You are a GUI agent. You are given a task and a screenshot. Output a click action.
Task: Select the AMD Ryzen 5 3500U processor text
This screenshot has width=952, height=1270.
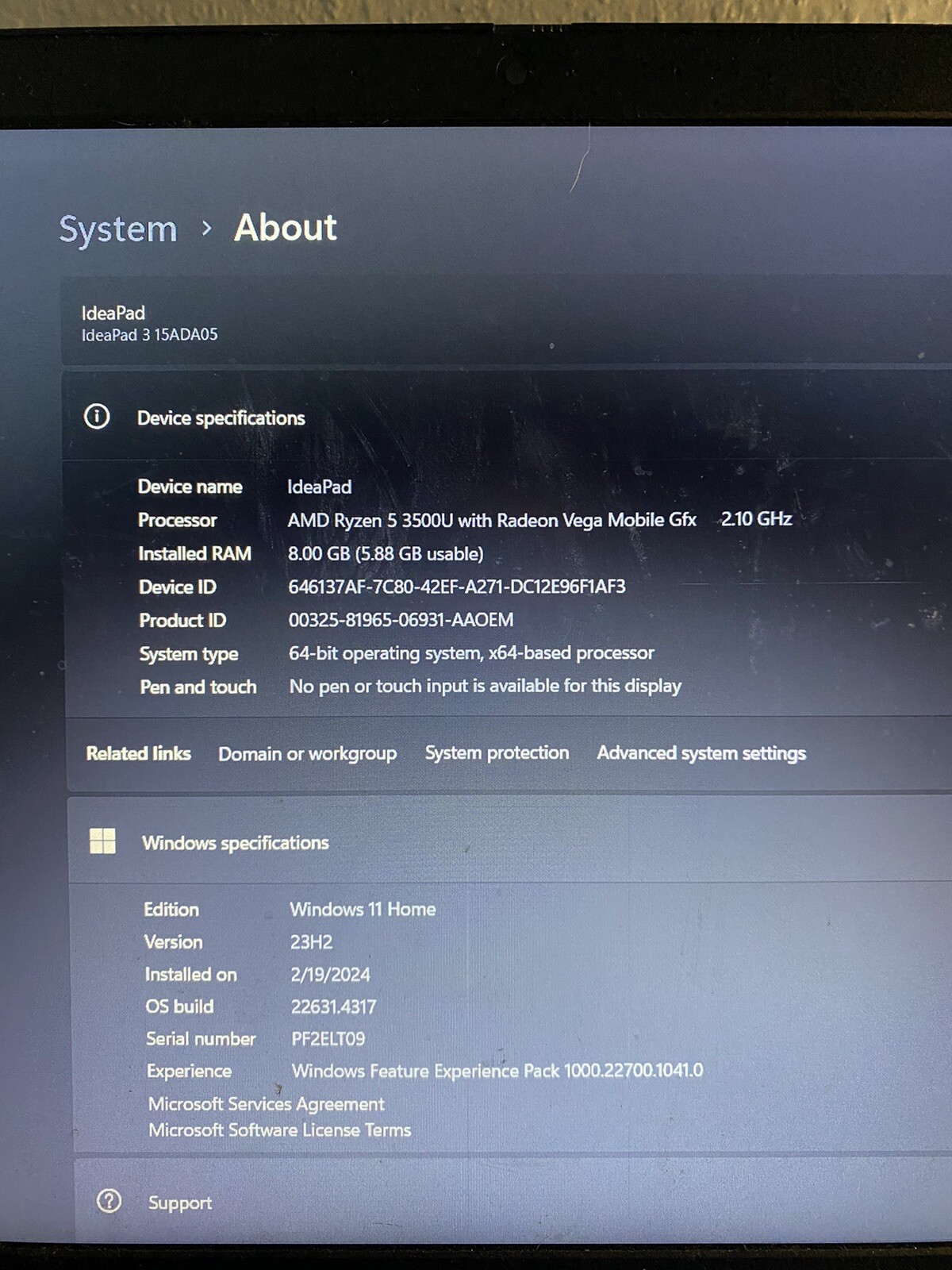tap(492, 520)
